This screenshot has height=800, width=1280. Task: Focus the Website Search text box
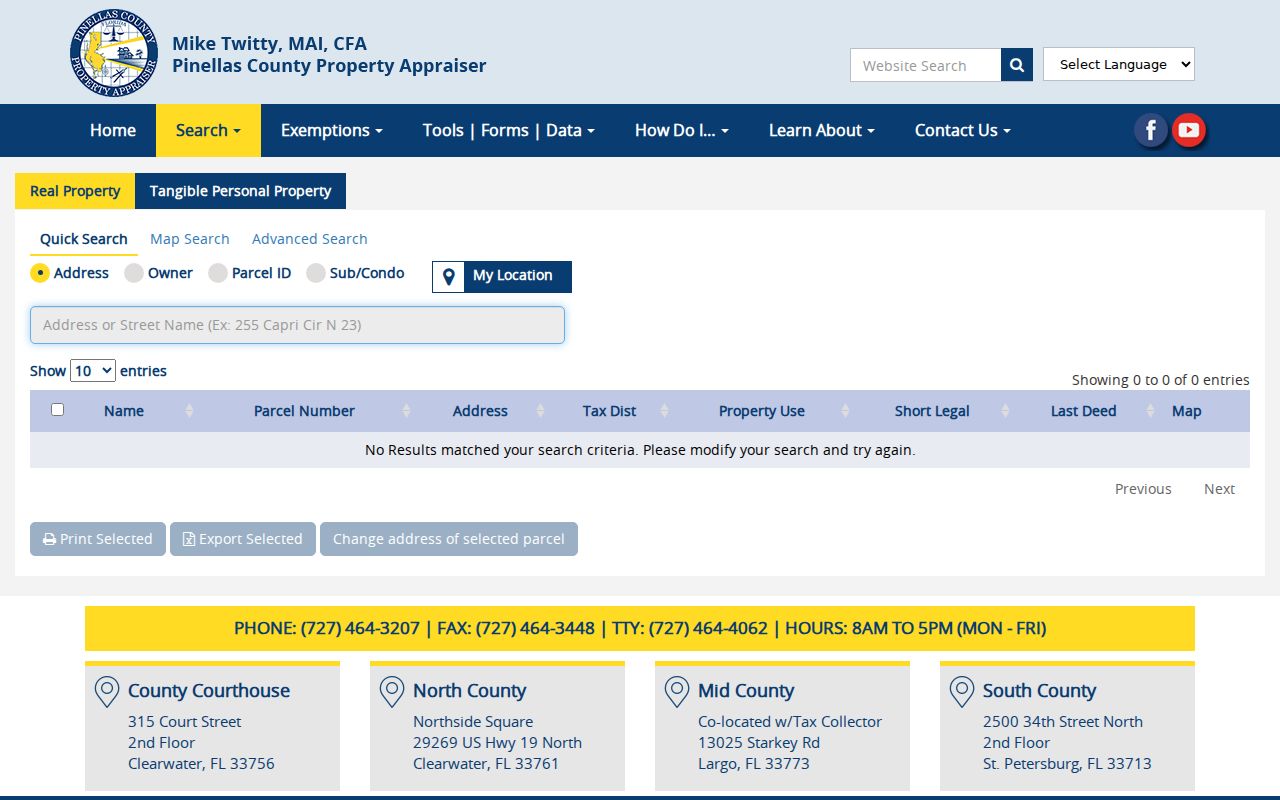[925, 65]
